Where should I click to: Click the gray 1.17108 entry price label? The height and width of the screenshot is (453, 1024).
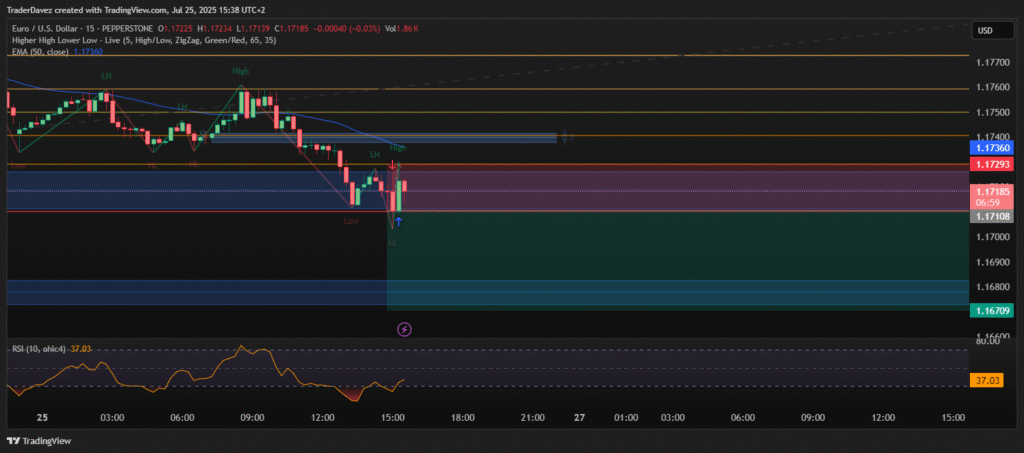(x=992, y=216)
